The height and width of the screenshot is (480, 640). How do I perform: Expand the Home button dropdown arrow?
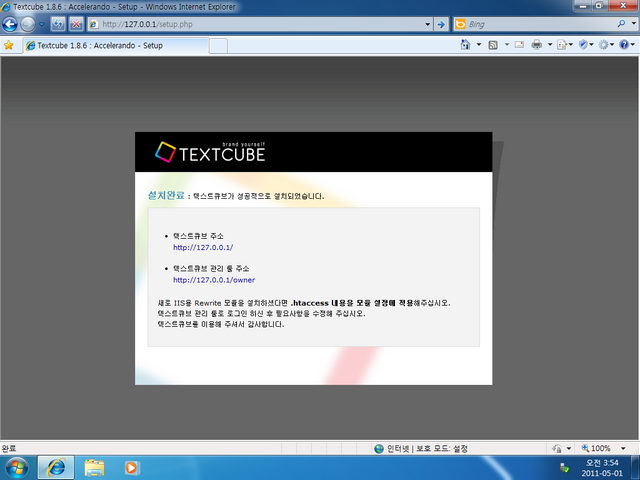click(x=479, y=44)
